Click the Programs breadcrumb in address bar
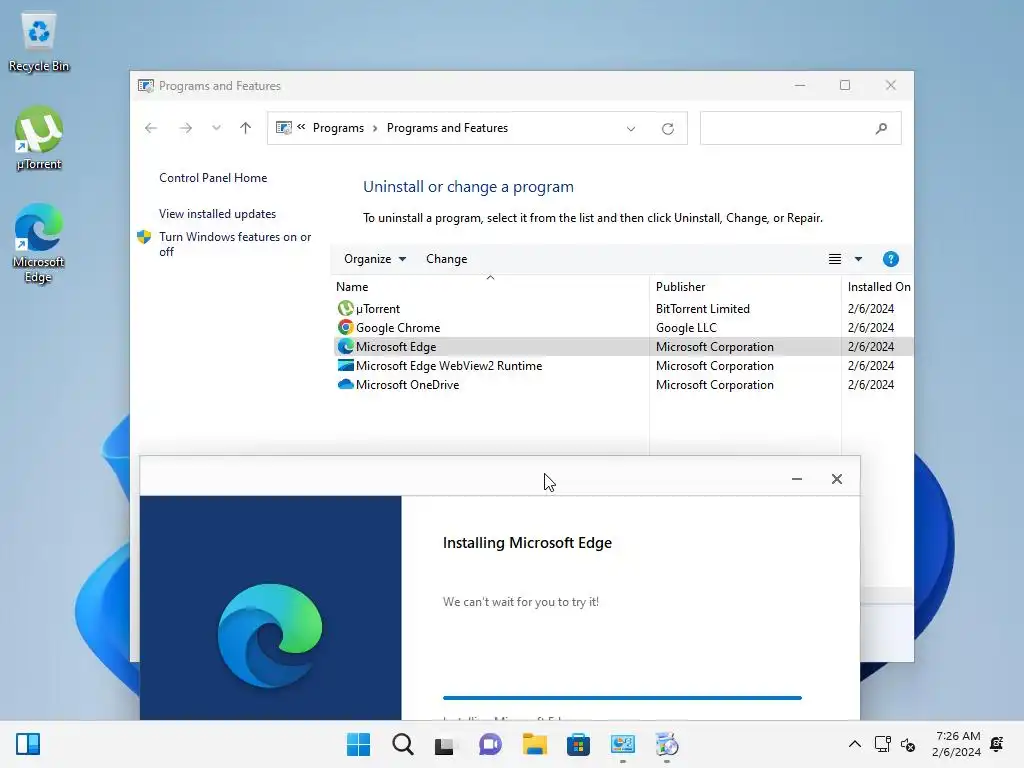Viewport: 1024px width, 768px height. pos(338,128)
